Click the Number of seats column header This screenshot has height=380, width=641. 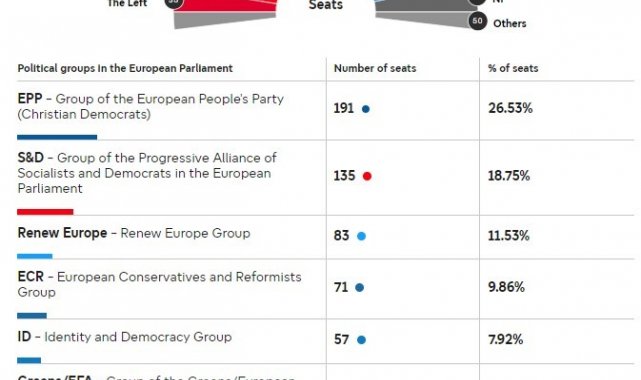click(x=375, y=68)
